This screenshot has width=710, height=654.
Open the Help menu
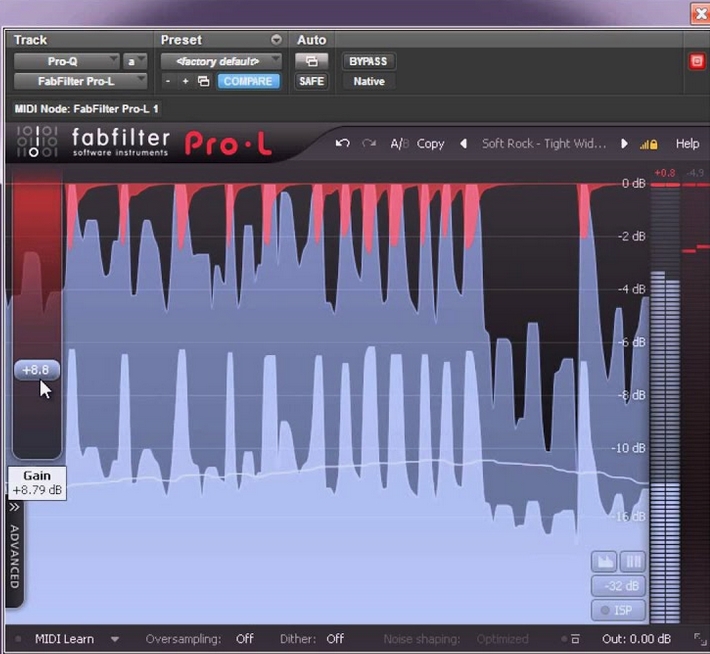click(x=687, y=144)
